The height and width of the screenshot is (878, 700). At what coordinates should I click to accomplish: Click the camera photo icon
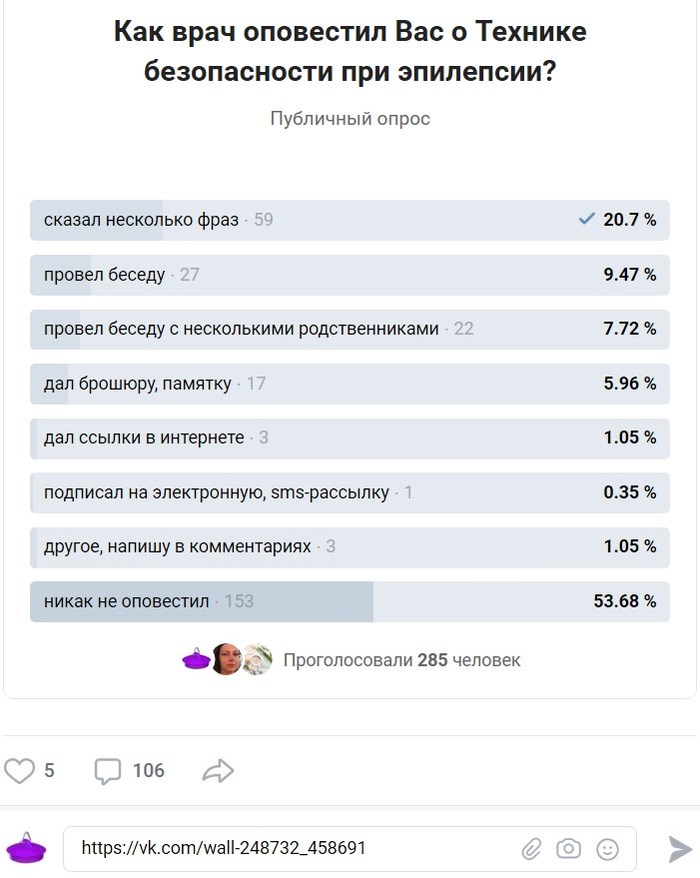coord(569,849)
